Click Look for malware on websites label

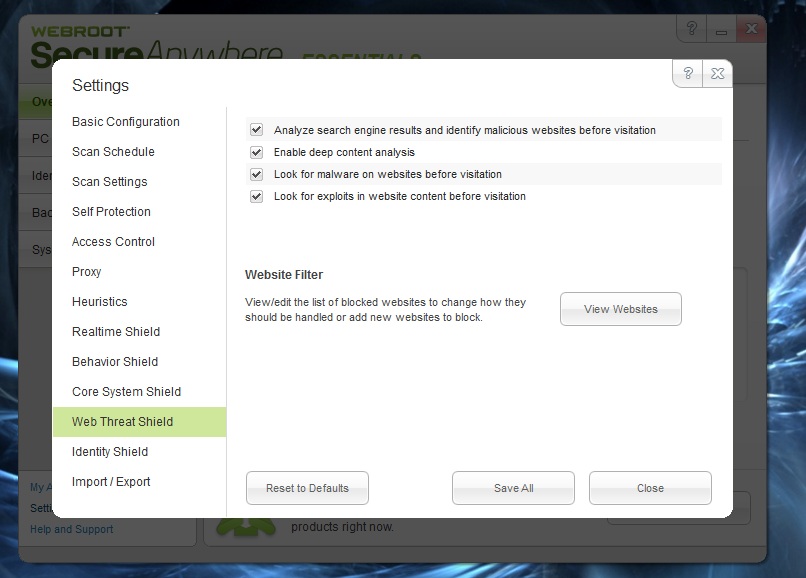point(388,174)
